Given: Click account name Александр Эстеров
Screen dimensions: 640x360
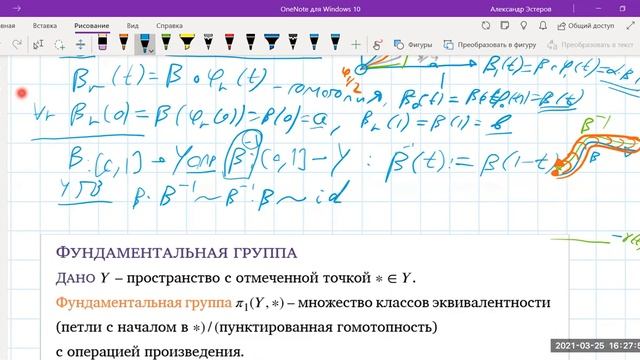Looking at the screenshot, I should (x=520, y=9).
